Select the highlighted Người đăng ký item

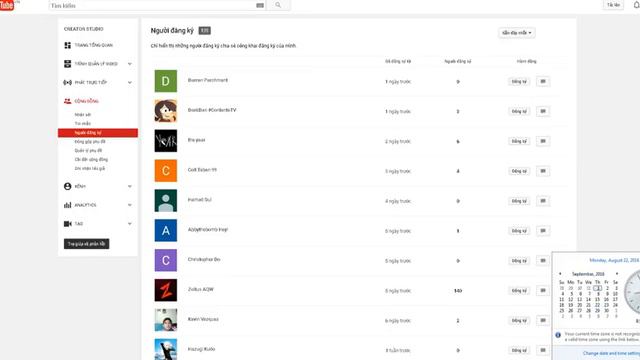98,133
